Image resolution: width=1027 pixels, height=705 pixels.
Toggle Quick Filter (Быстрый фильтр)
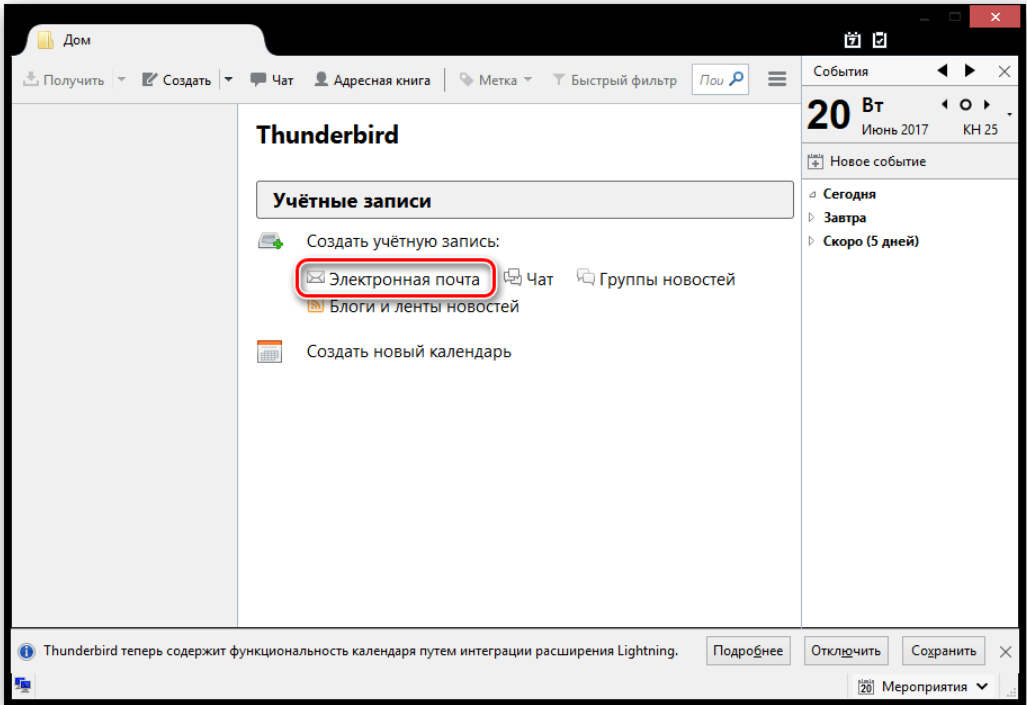[x=614, y=80]
